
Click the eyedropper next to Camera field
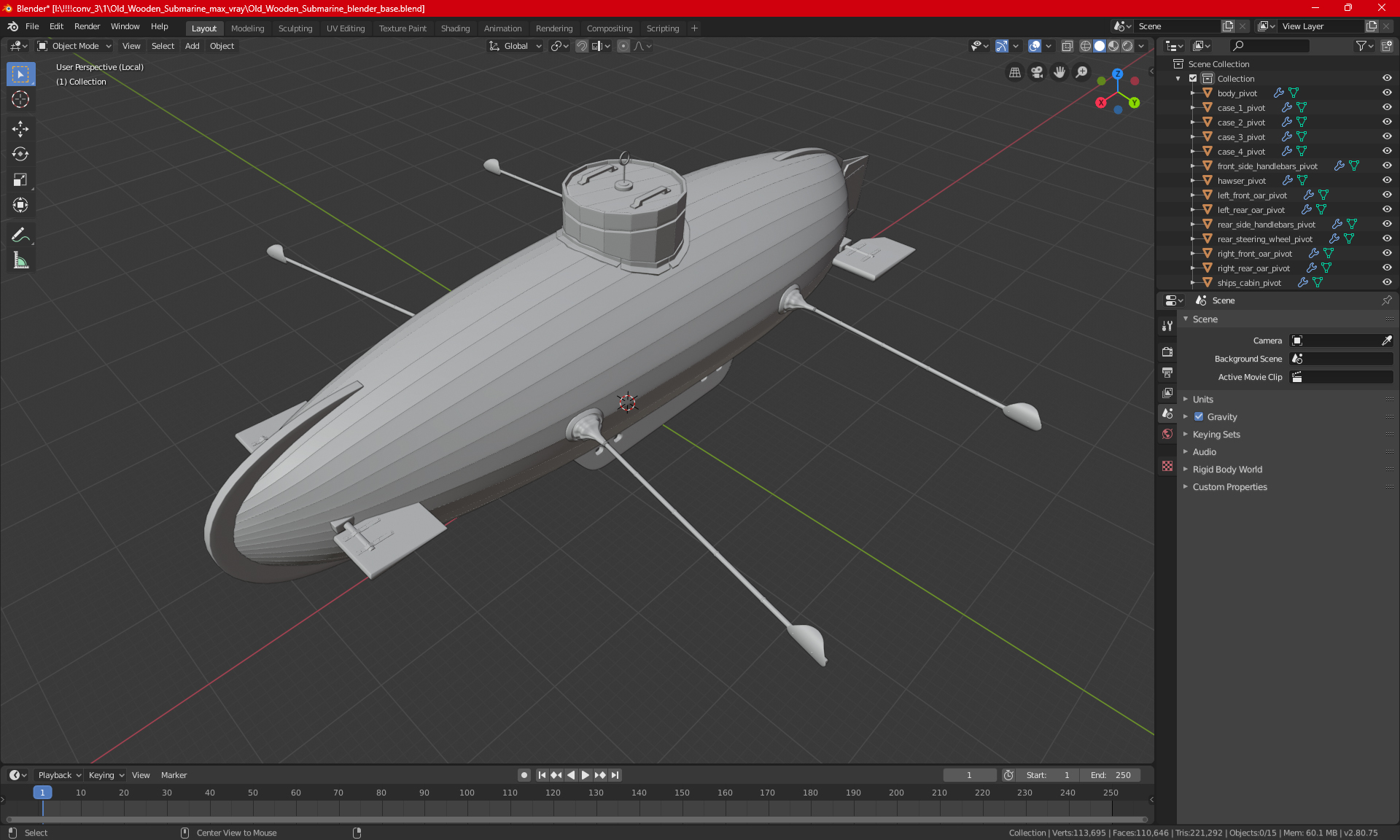point(1386,341)
